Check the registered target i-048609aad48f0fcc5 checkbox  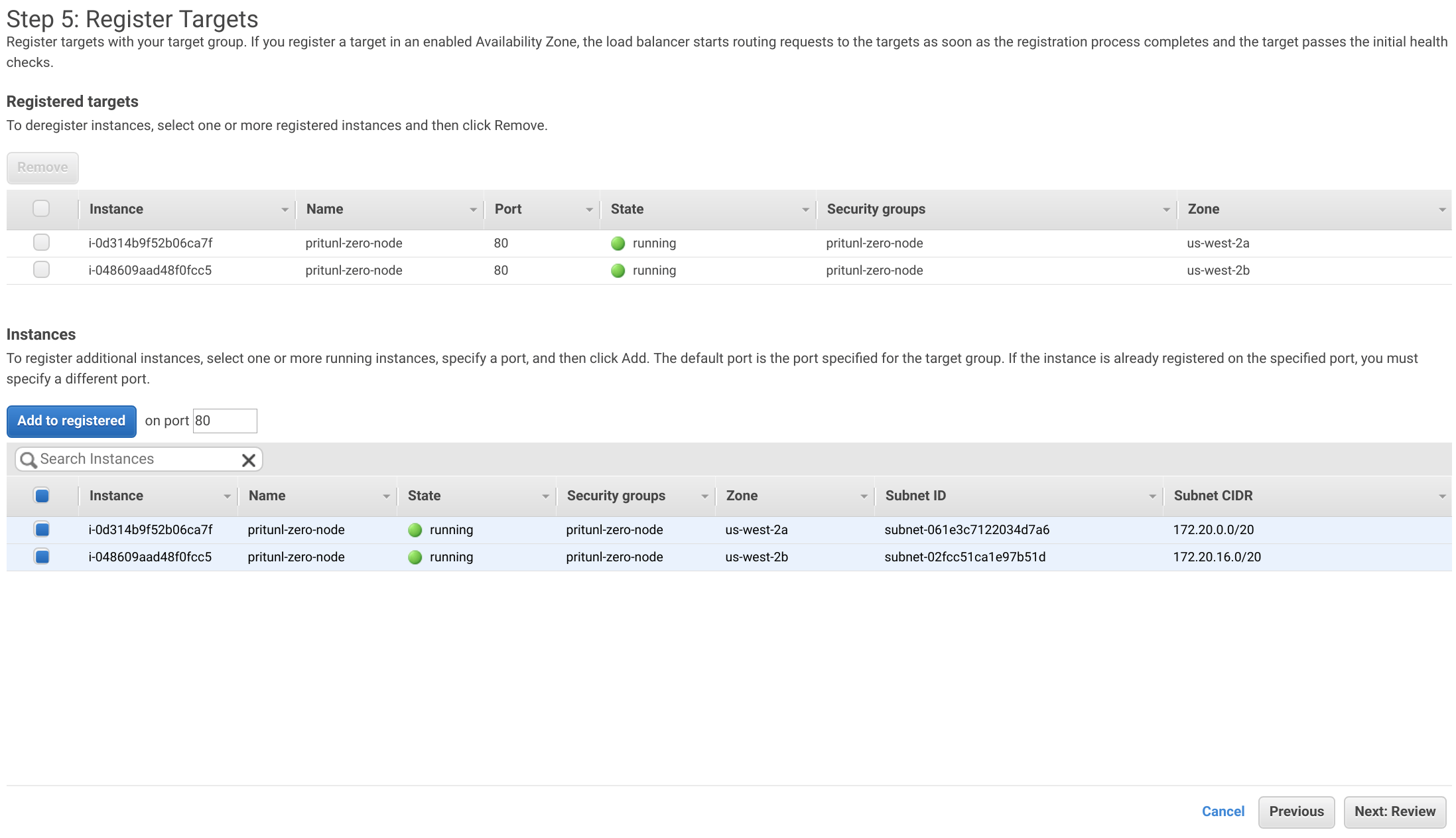[41, 270]
